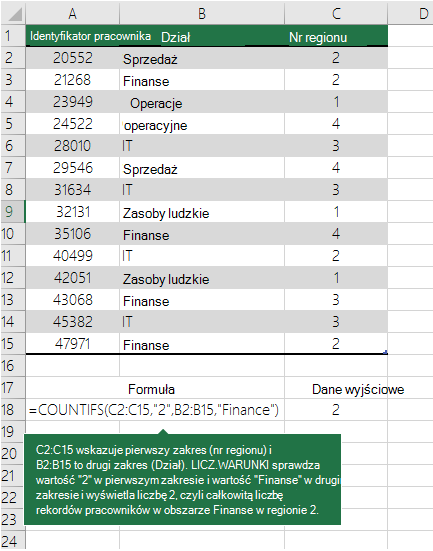Image resolution: width=433 pixels, height=551 pixels.
Task: Click header cell 'Identyfikator pracownika'
Action: (72, 36)
